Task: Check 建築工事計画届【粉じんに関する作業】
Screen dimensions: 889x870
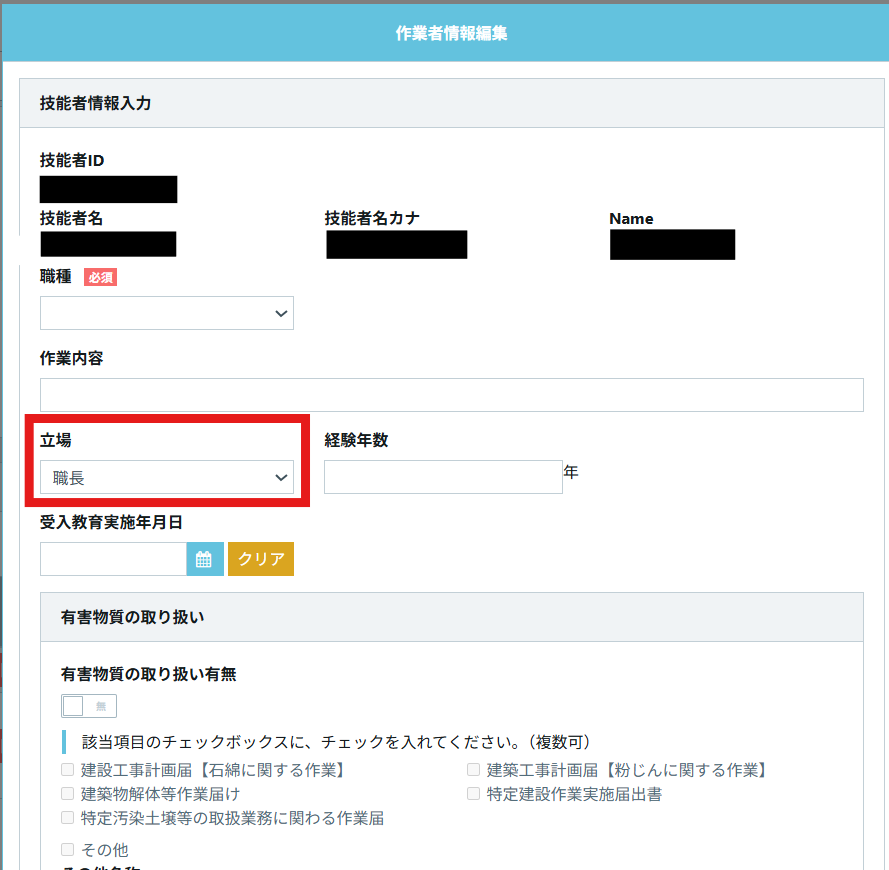Action: click(473, 770)
